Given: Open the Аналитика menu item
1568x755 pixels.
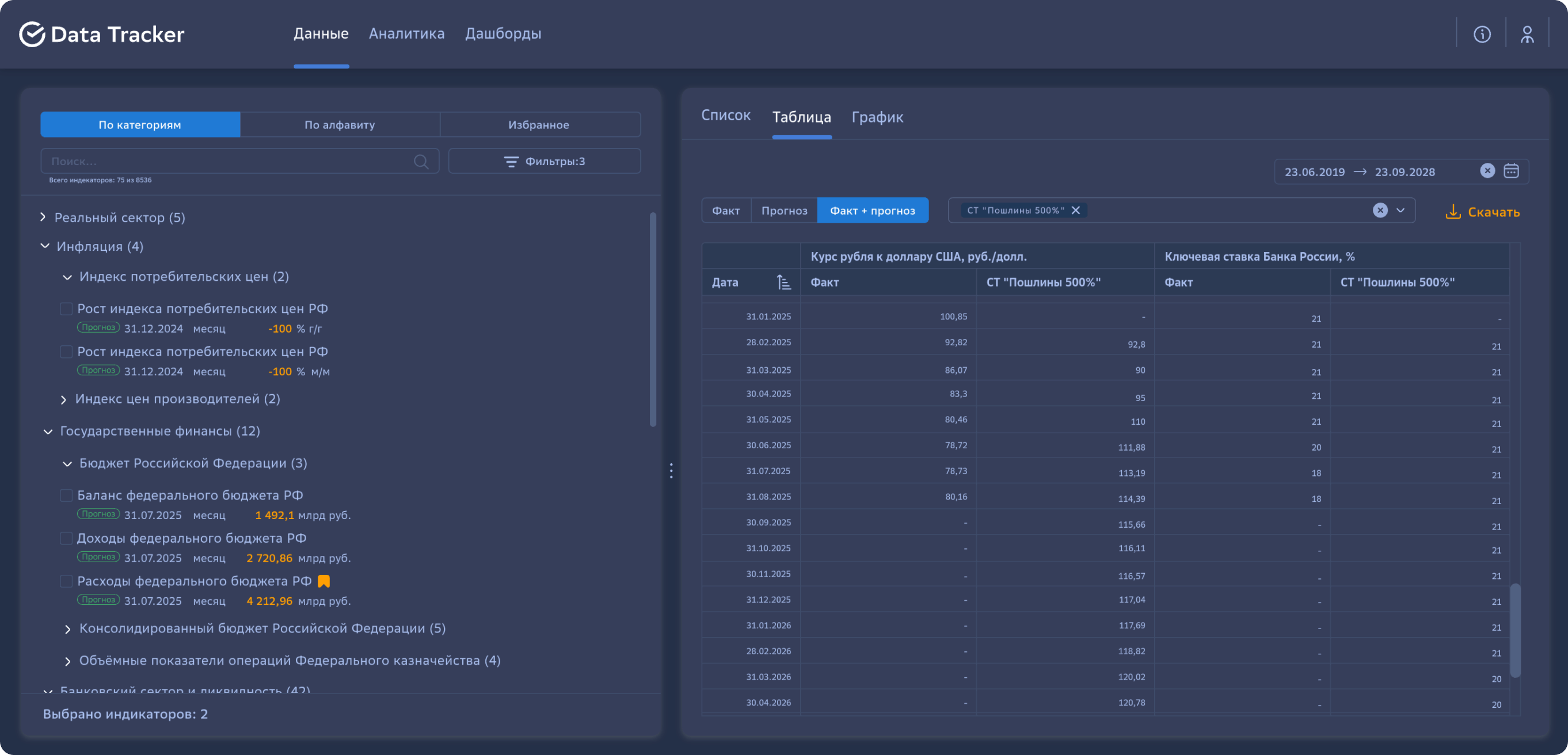Looking at the screenshot, I should tap(406, 33).
